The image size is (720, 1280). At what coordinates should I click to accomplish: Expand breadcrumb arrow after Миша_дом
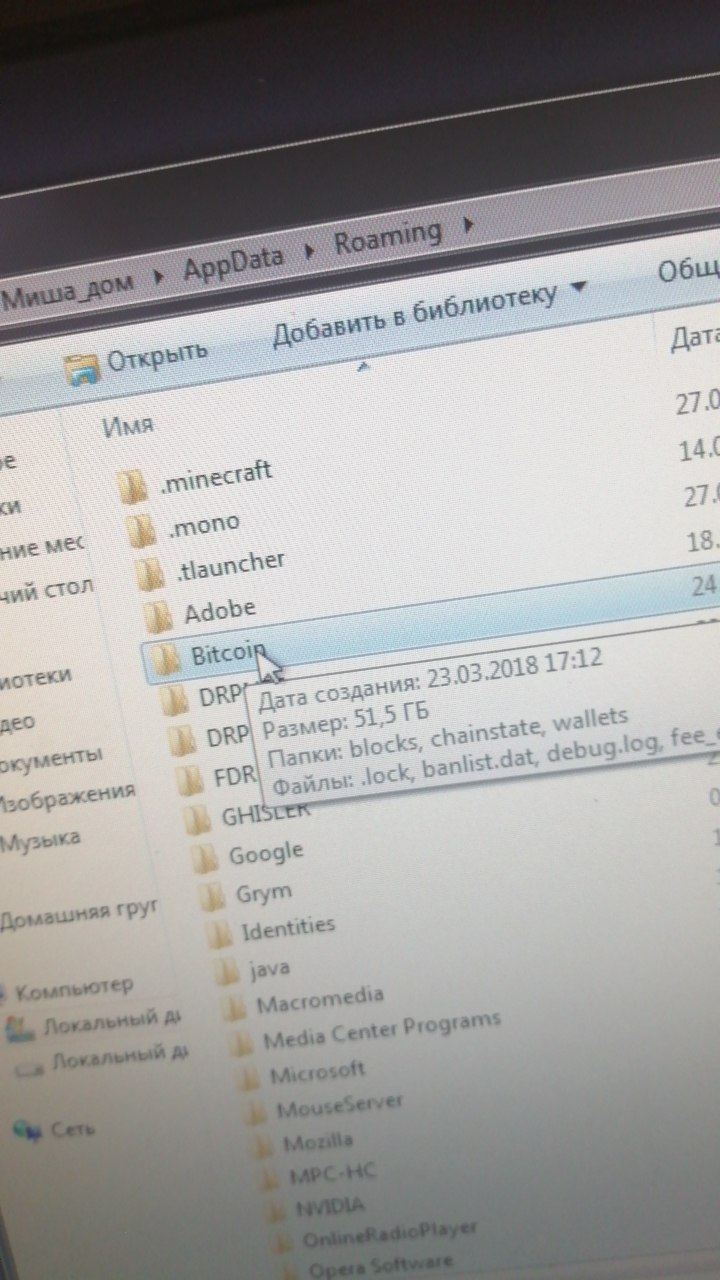point(159,275)
